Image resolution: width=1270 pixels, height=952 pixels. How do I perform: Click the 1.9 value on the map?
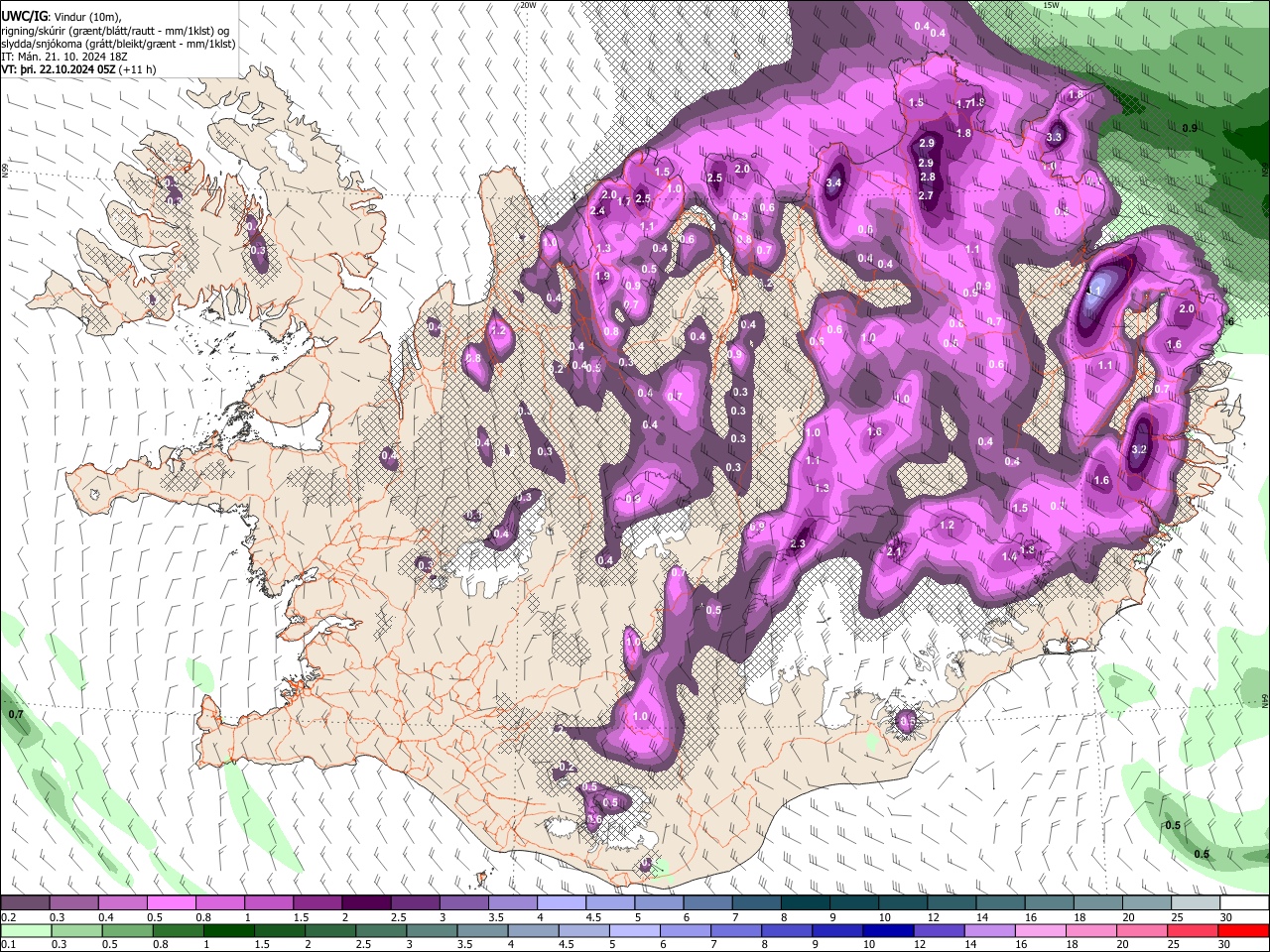pyautogui.click(x=602, y=277)
